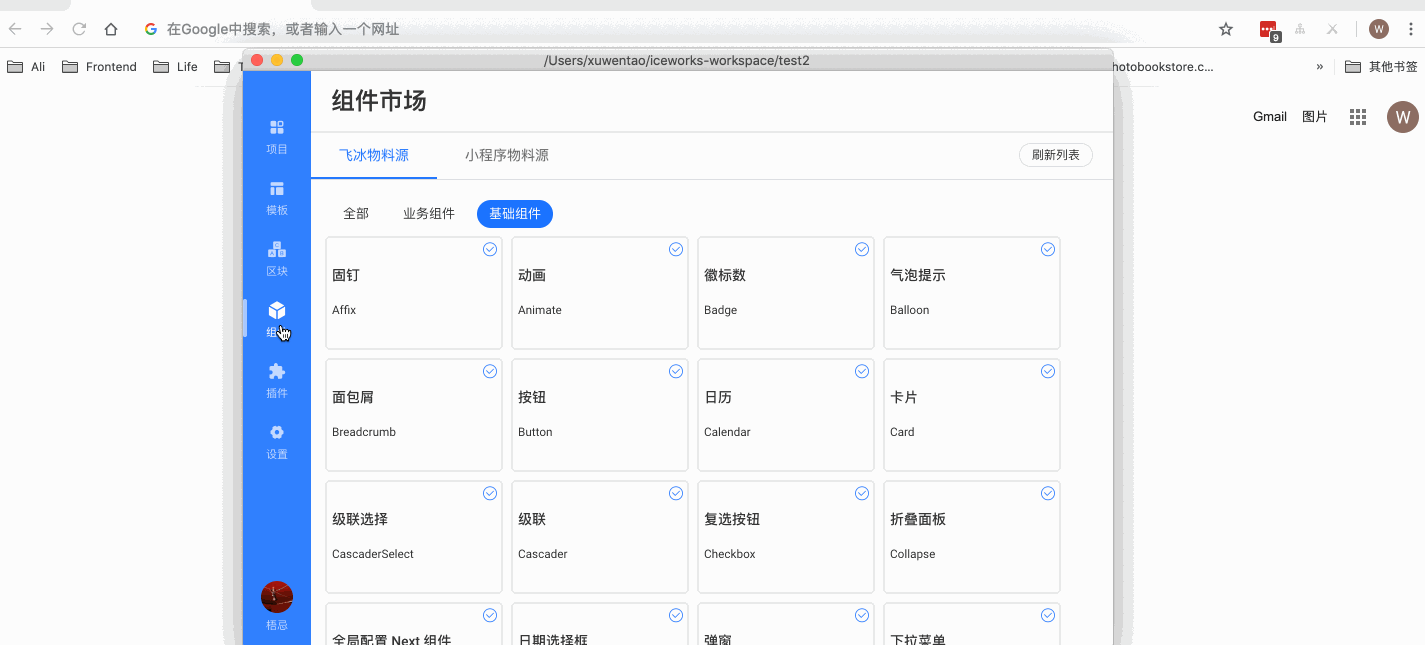Open the 其他书签 folder
This screenshot has width=1425, height=645.
click(1381, 67)
